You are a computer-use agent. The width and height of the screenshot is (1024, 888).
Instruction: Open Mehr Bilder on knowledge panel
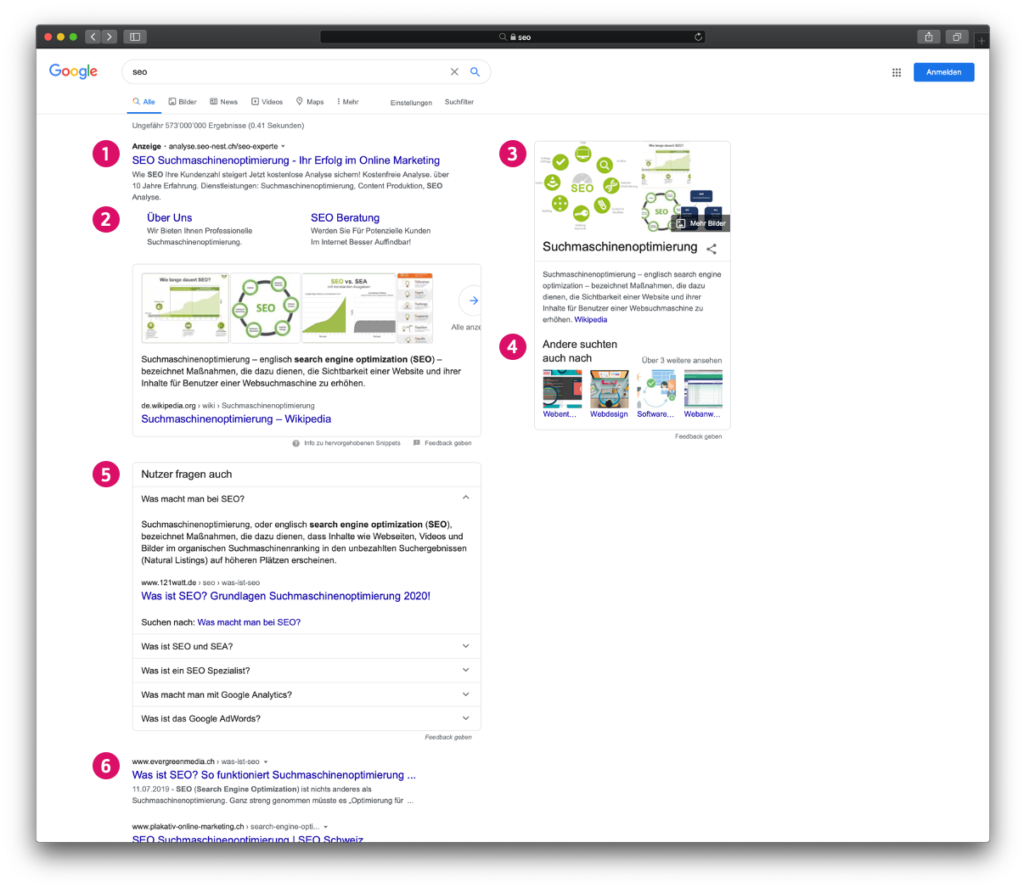pyautogui.click(x=700, y=223)
